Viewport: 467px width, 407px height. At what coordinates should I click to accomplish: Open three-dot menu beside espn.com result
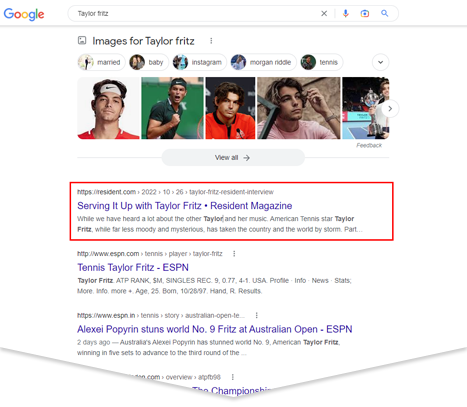pyautogui.click(x=234, y=254)
